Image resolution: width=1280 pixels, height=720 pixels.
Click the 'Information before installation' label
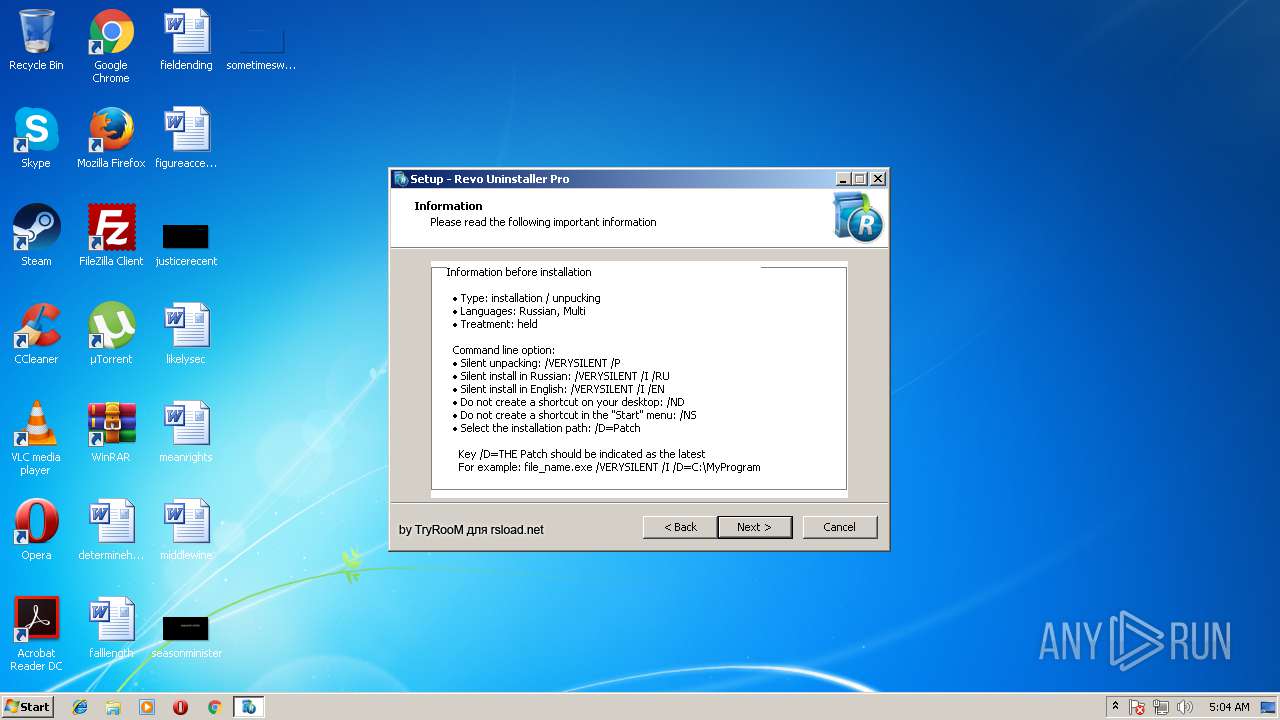pyautogui.click(x=518, y=272)
